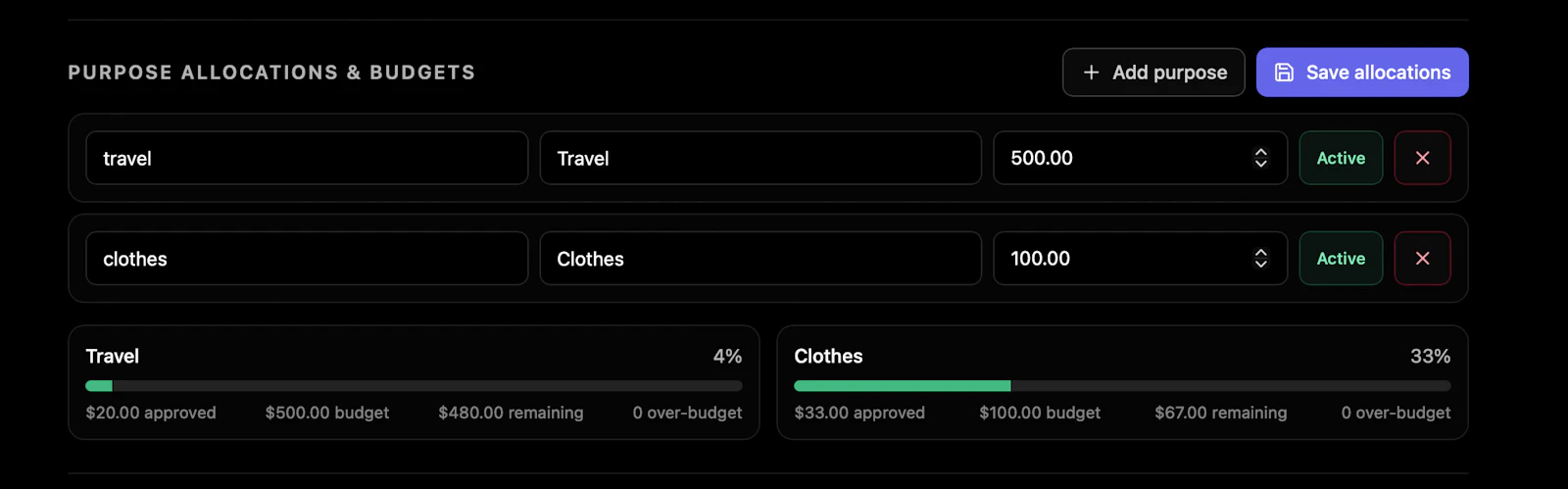Click the Clothes budget progress bar
The width and height of the screenshot is (1568, 489).
pyautogui.click(x=1122, y=386)
